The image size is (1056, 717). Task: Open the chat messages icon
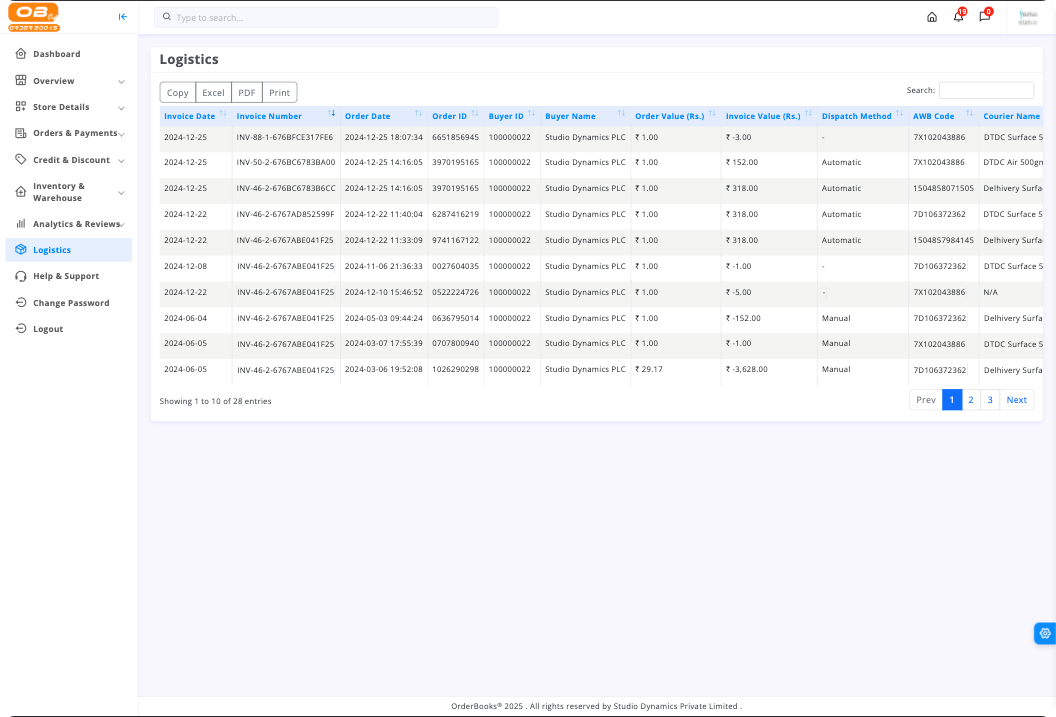point(984,17)
